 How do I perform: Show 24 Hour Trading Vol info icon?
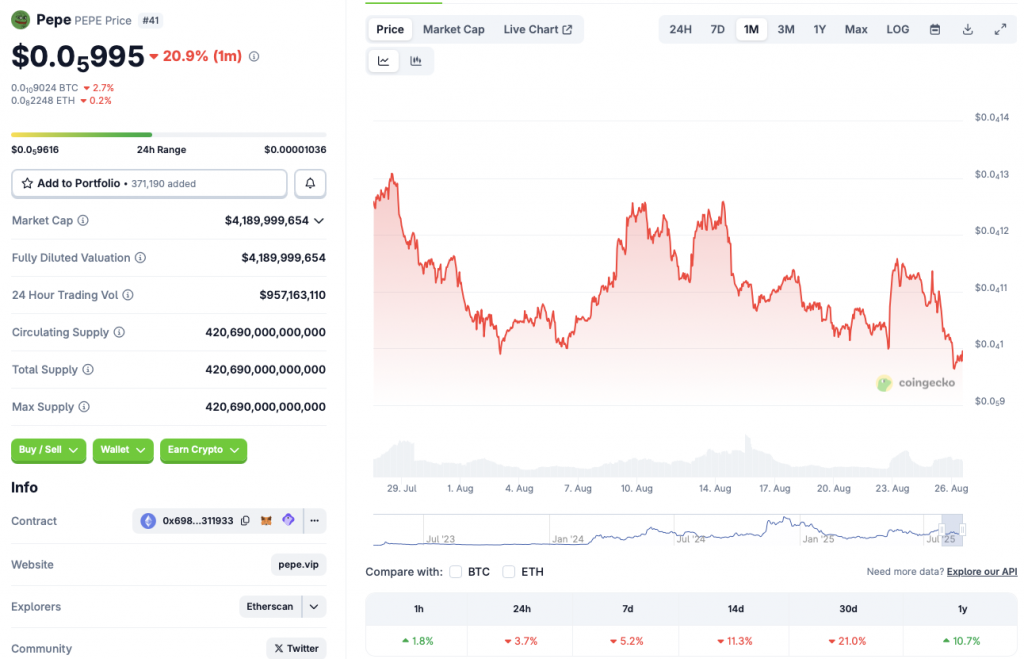[x=128, y=295]
